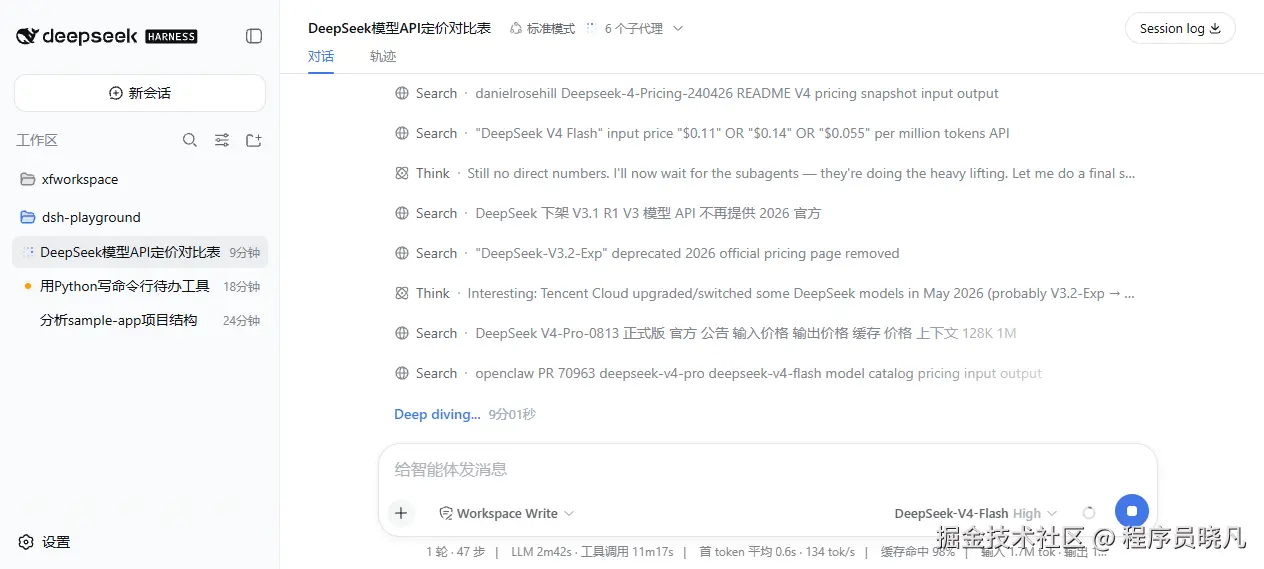This screenshot has height=569, width=1264.
Task: Open the DeepSeek-V4-Flash High model dropdown
Action: coord(975,513)
